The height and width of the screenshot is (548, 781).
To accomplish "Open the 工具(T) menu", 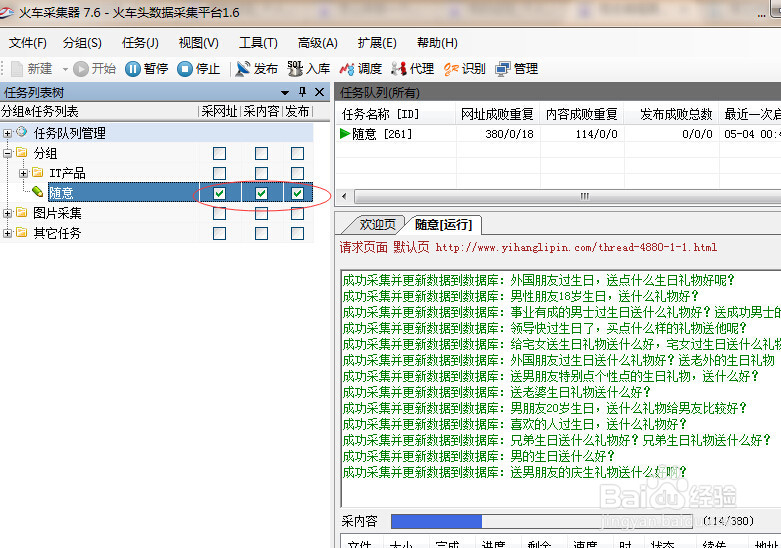I will pyautogui.click(x=258, y=43).
